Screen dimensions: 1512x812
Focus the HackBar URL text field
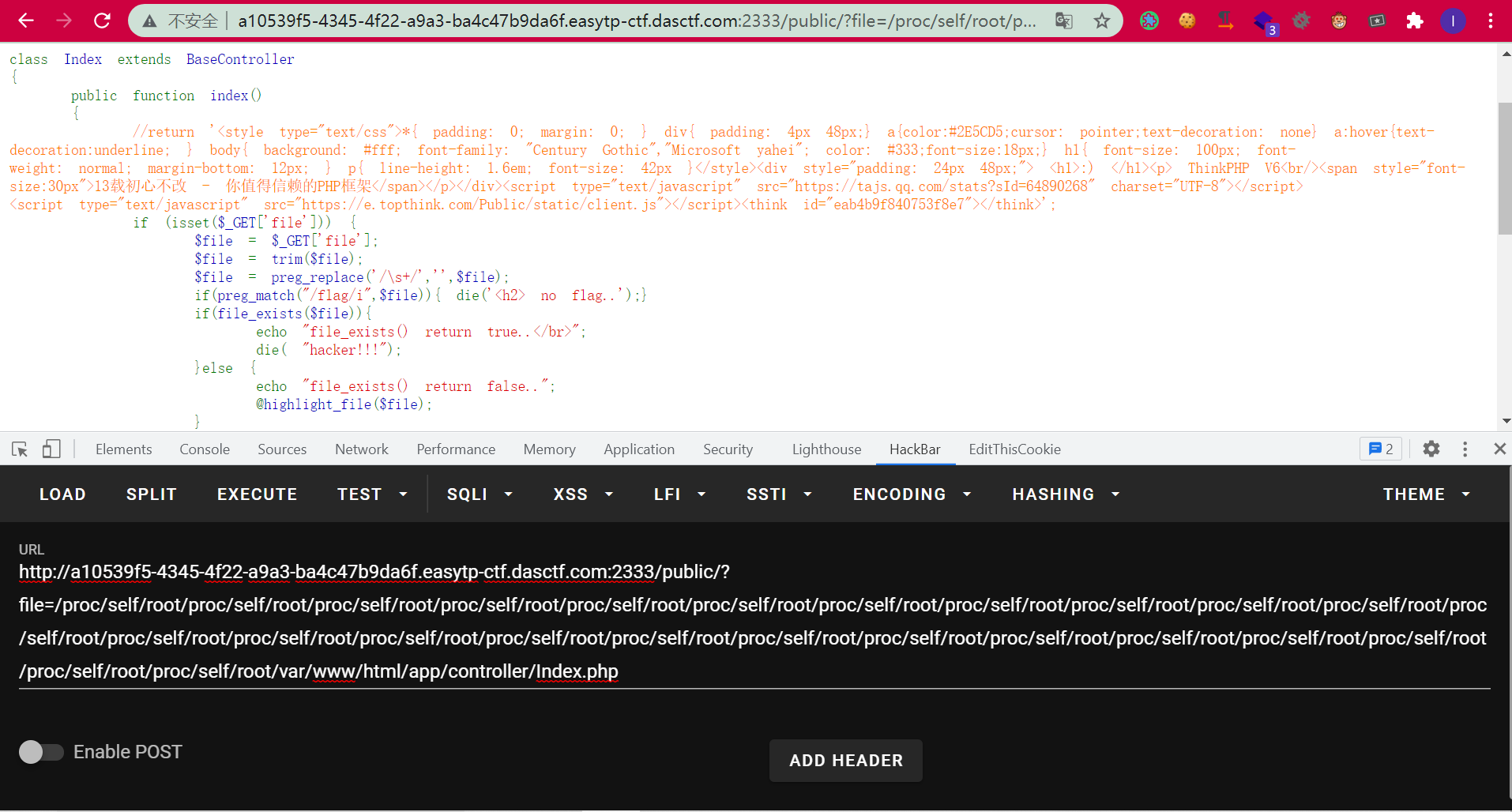click(x=754, y=622)
